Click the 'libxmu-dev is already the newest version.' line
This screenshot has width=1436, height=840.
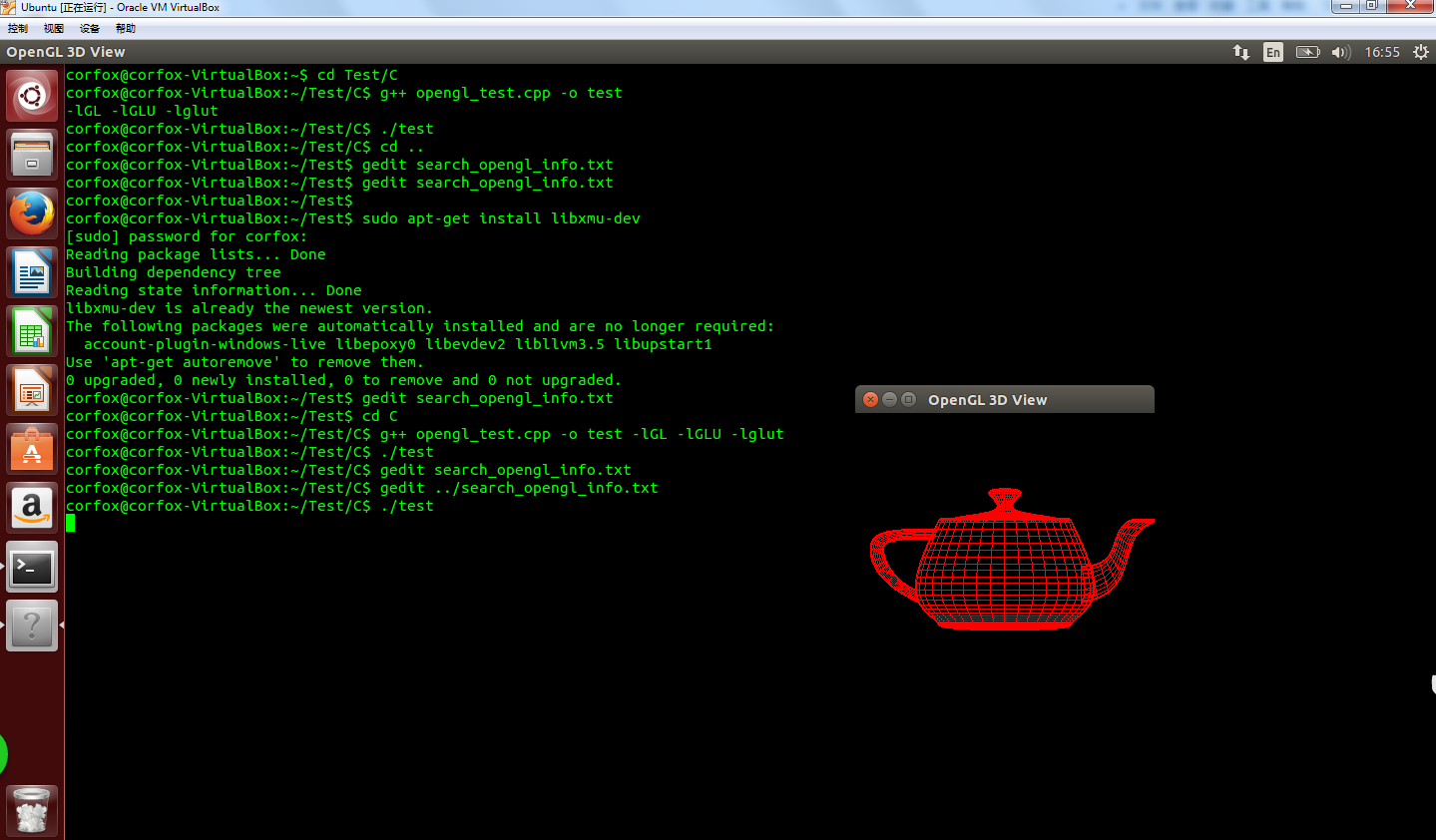[249, 308]
